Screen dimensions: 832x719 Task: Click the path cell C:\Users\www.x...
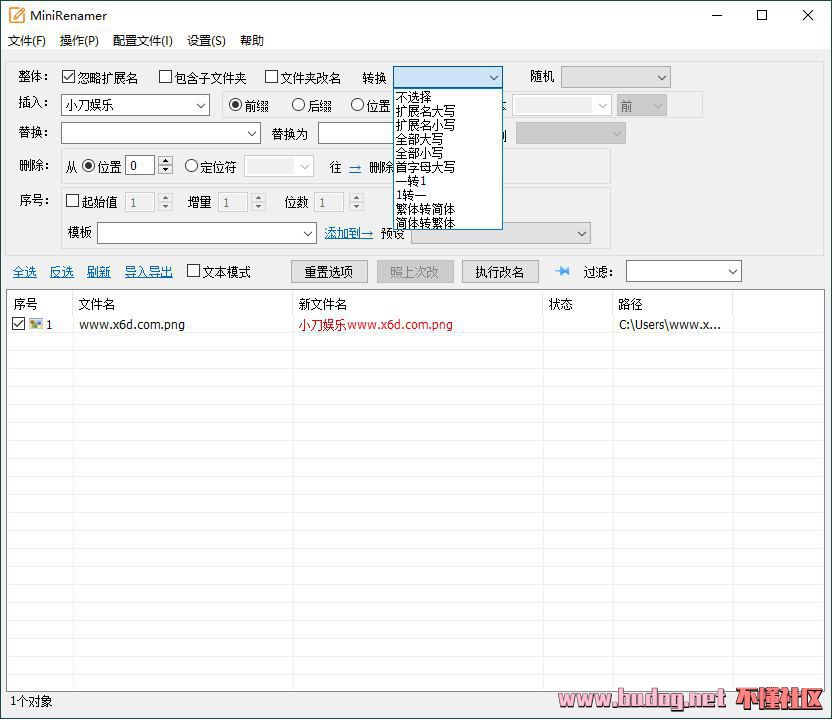(x=670, y=324)
